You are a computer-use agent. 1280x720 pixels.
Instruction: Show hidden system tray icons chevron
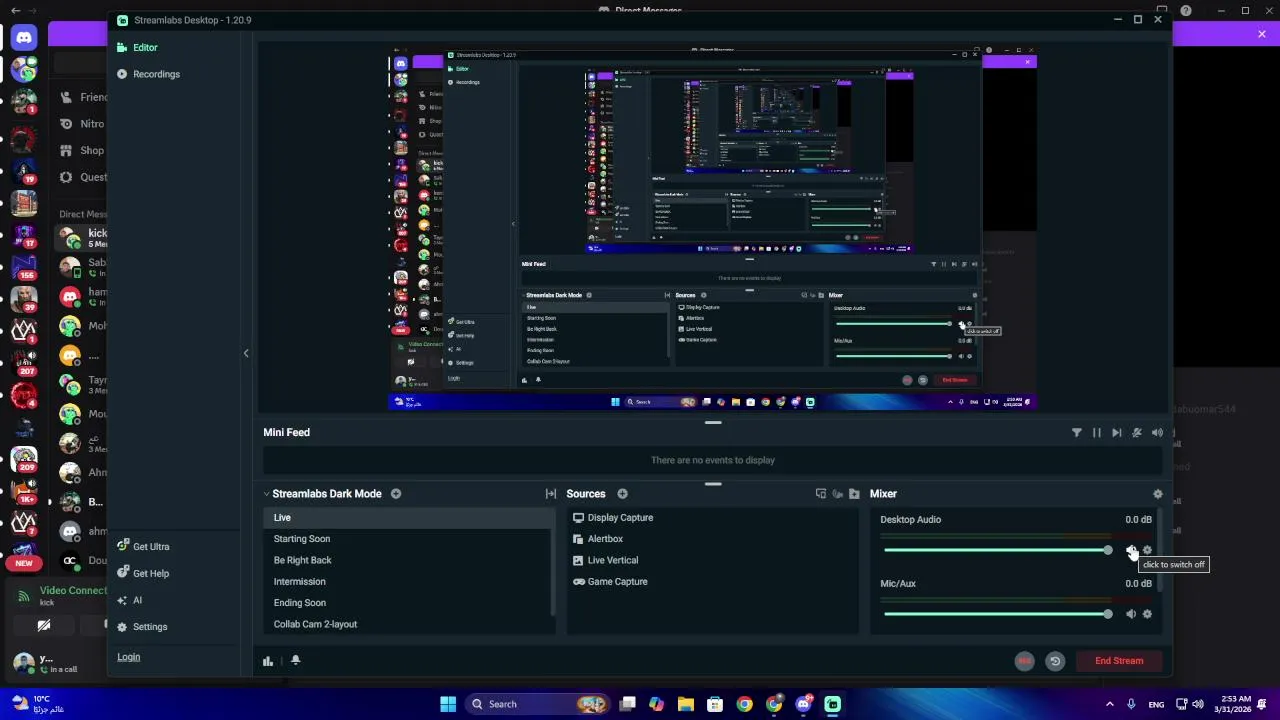coord(1109,704)
